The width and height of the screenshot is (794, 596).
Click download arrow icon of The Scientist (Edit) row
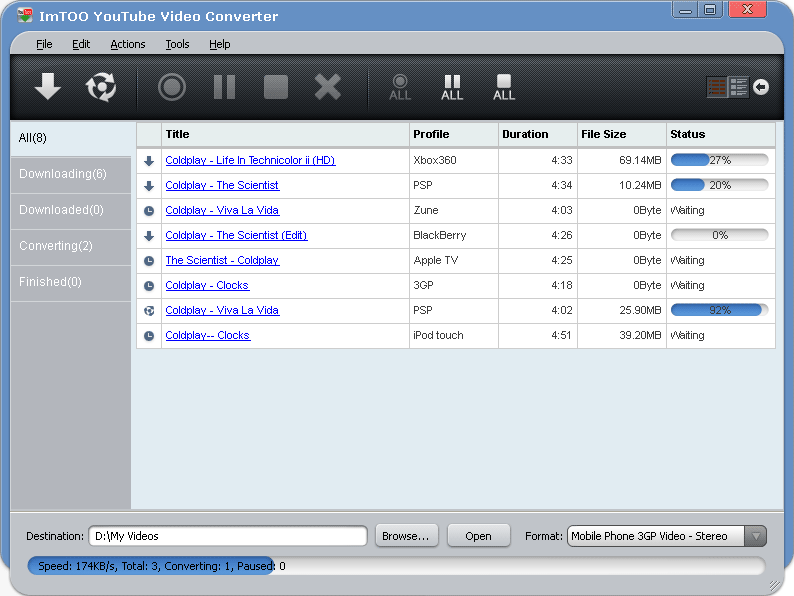[x=149, y=236]
